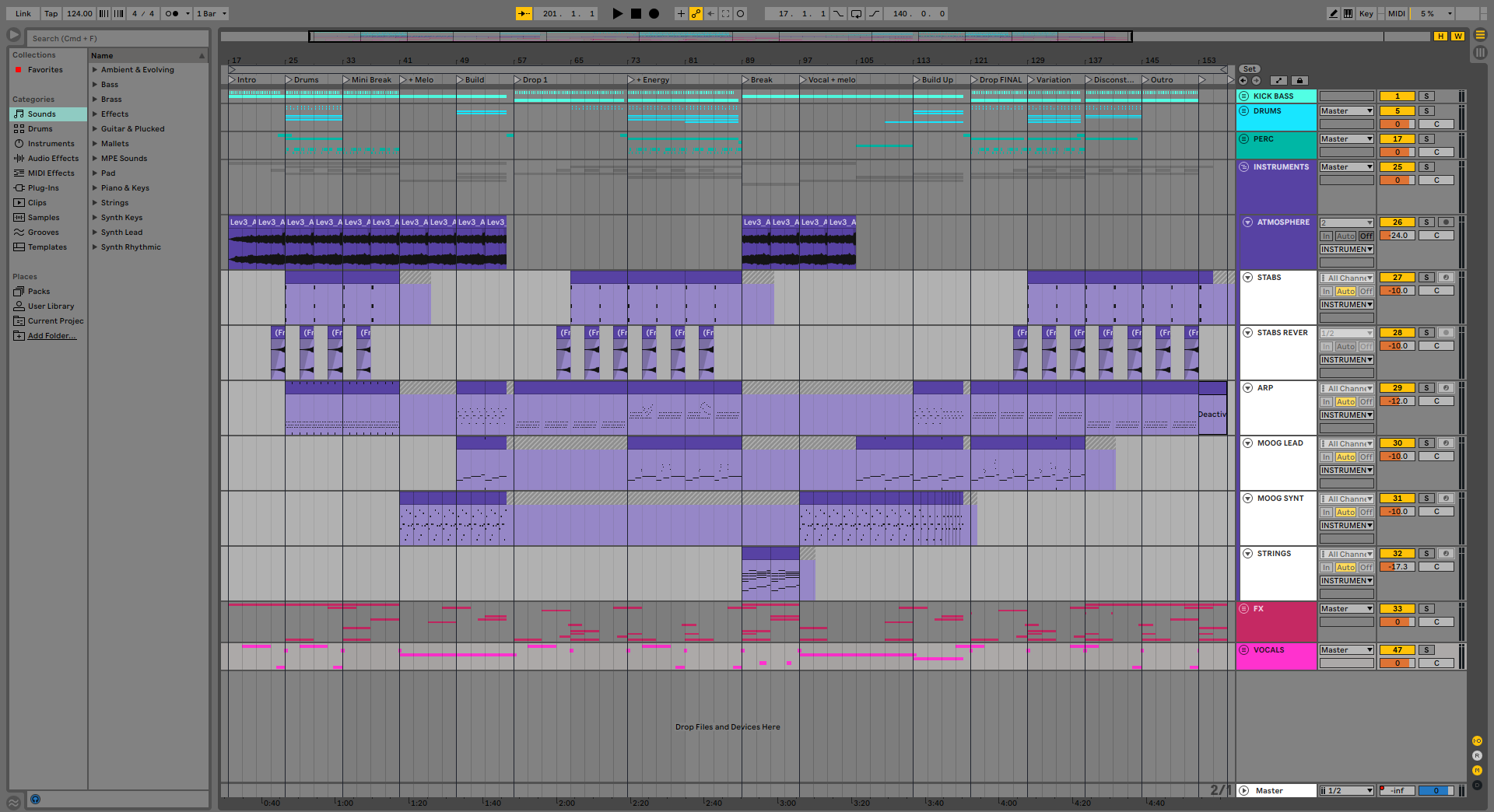Click Phase Nudge Down icon
This screenshot has height=812, width=1494.
[x=103, y=13]
